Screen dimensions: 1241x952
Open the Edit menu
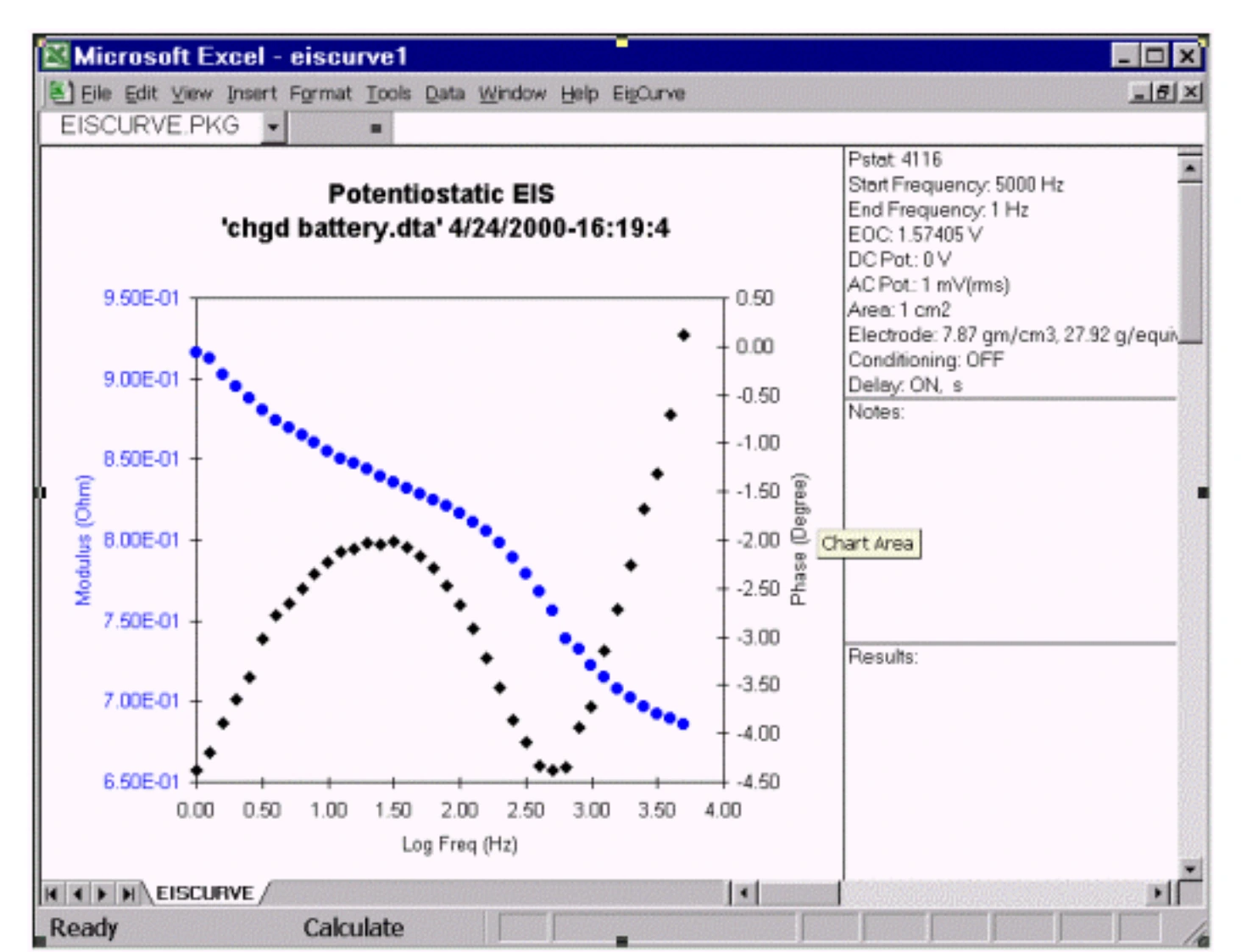click(141, 93)
